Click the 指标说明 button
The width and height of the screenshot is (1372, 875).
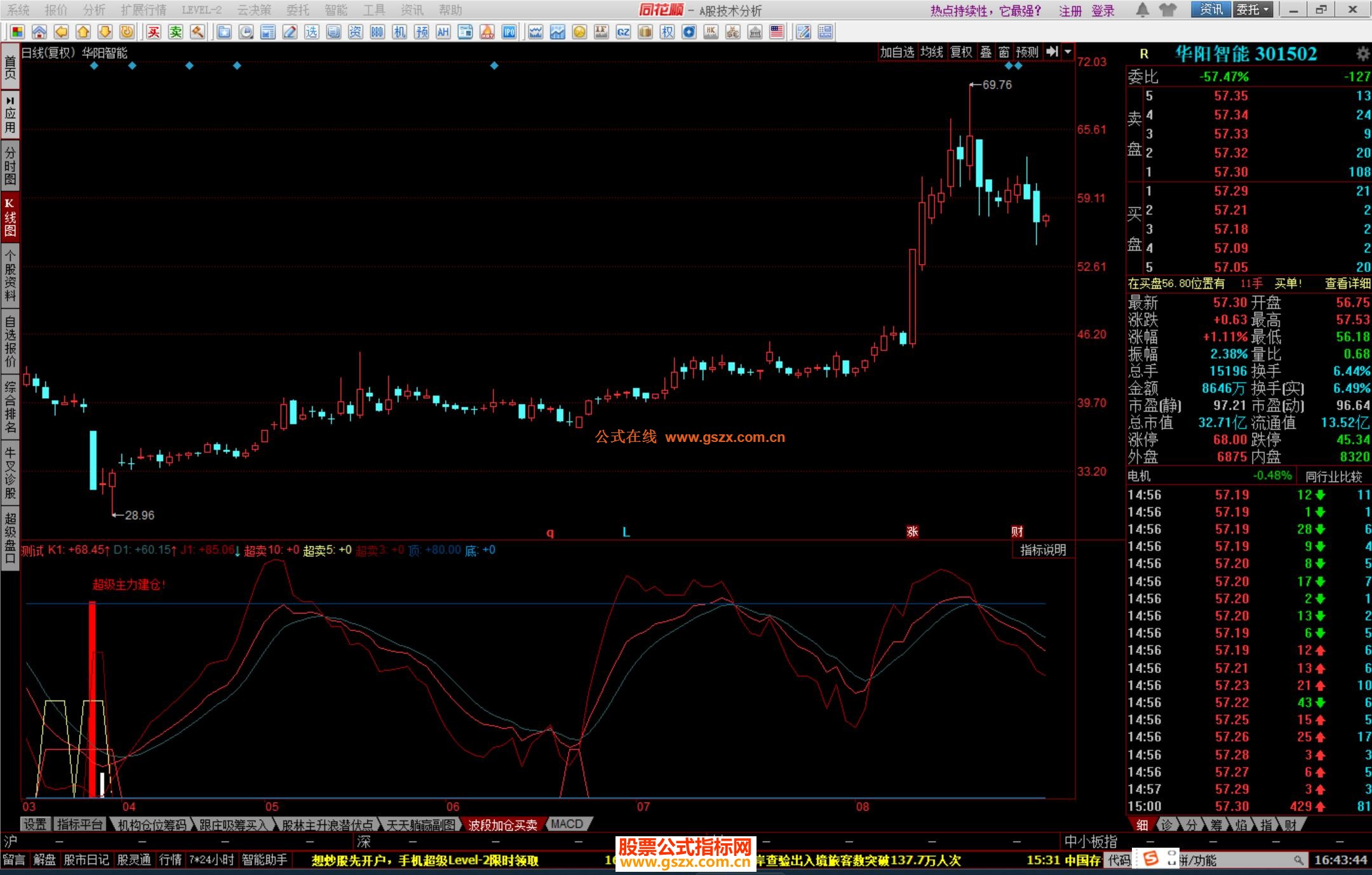[1043, 550]
